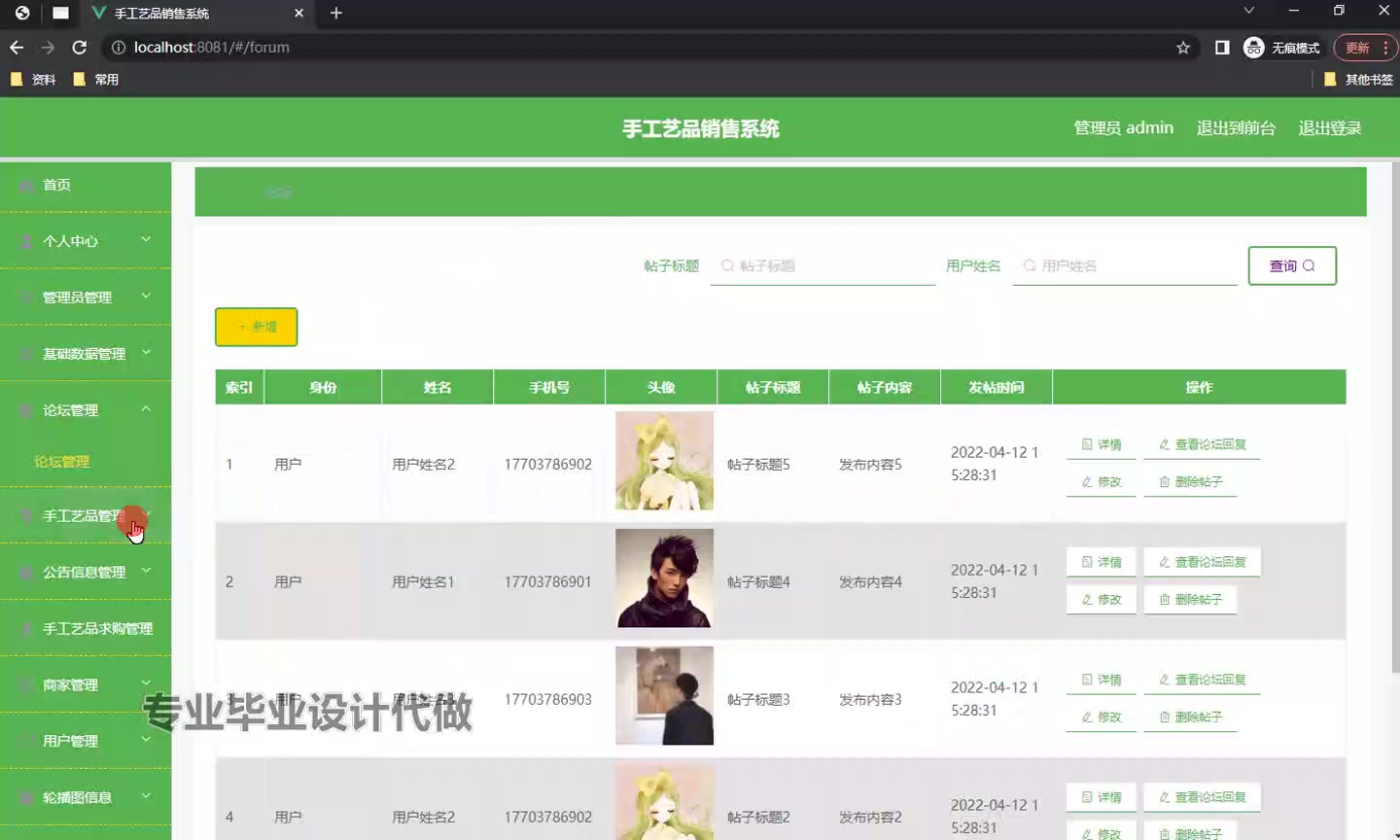Open new browser tab with plus

point(336,13)
